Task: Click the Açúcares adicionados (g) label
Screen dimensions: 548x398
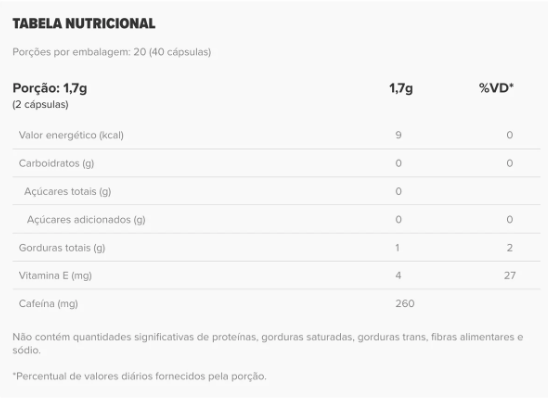Action: (x=86, y=219)
